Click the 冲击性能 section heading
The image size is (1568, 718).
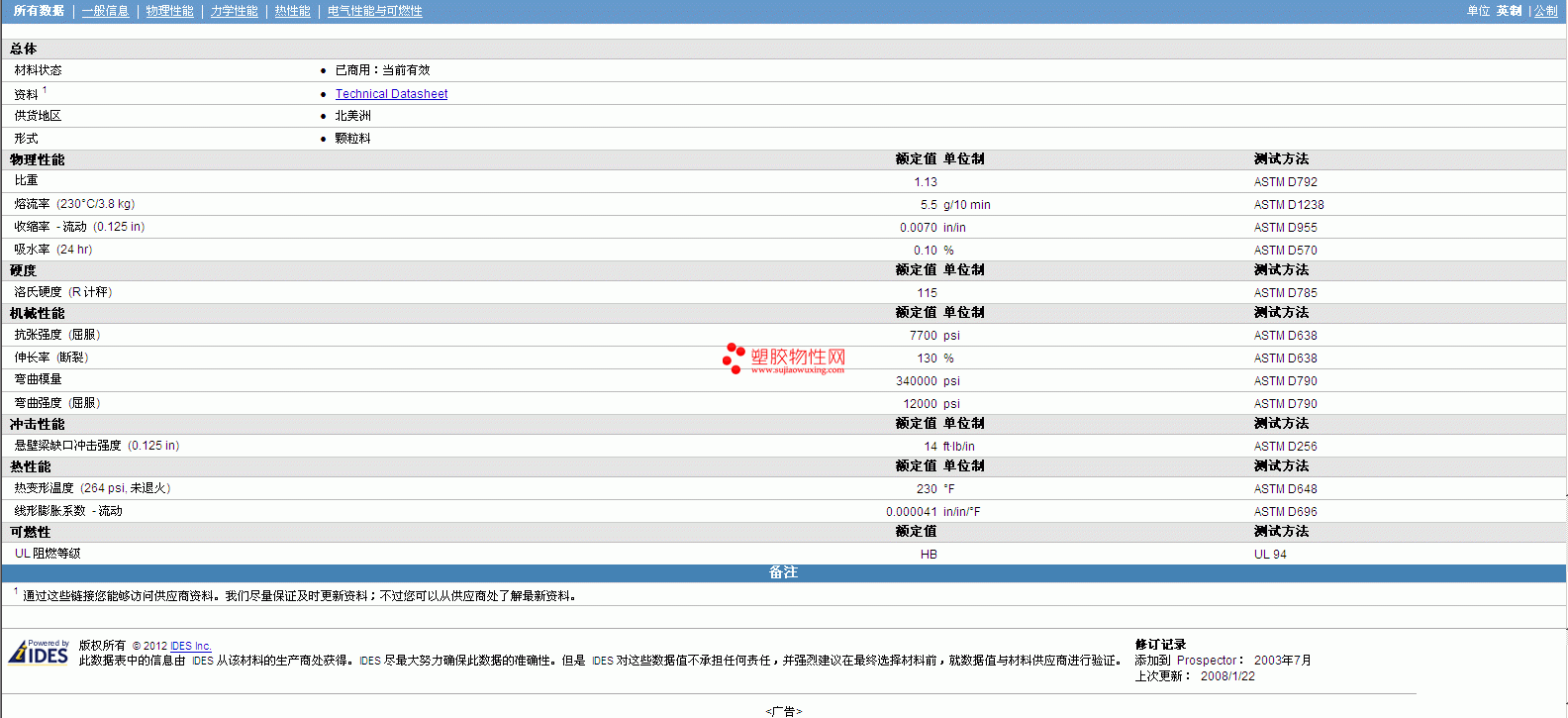click(37, 424)
